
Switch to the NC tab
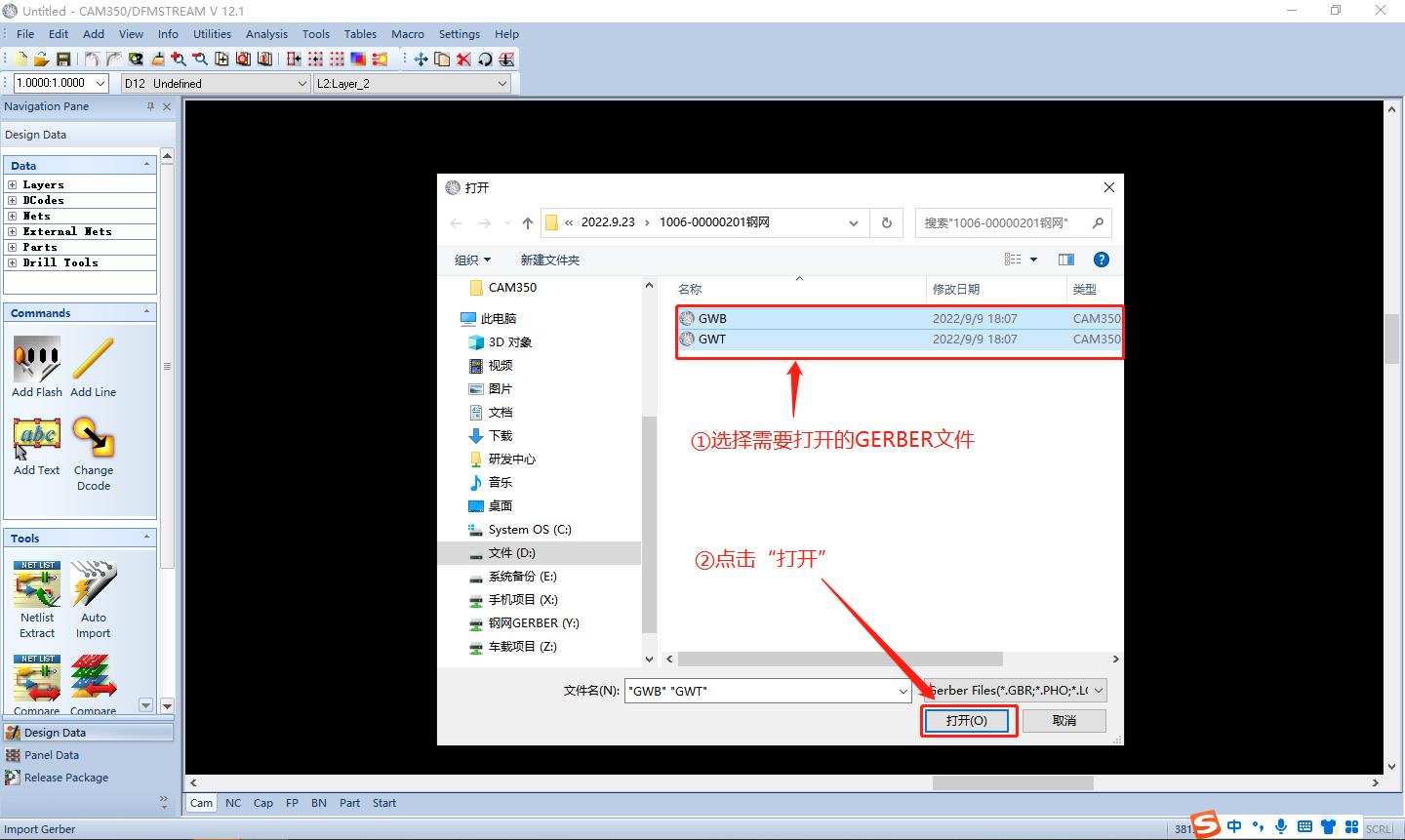[233, 803]
